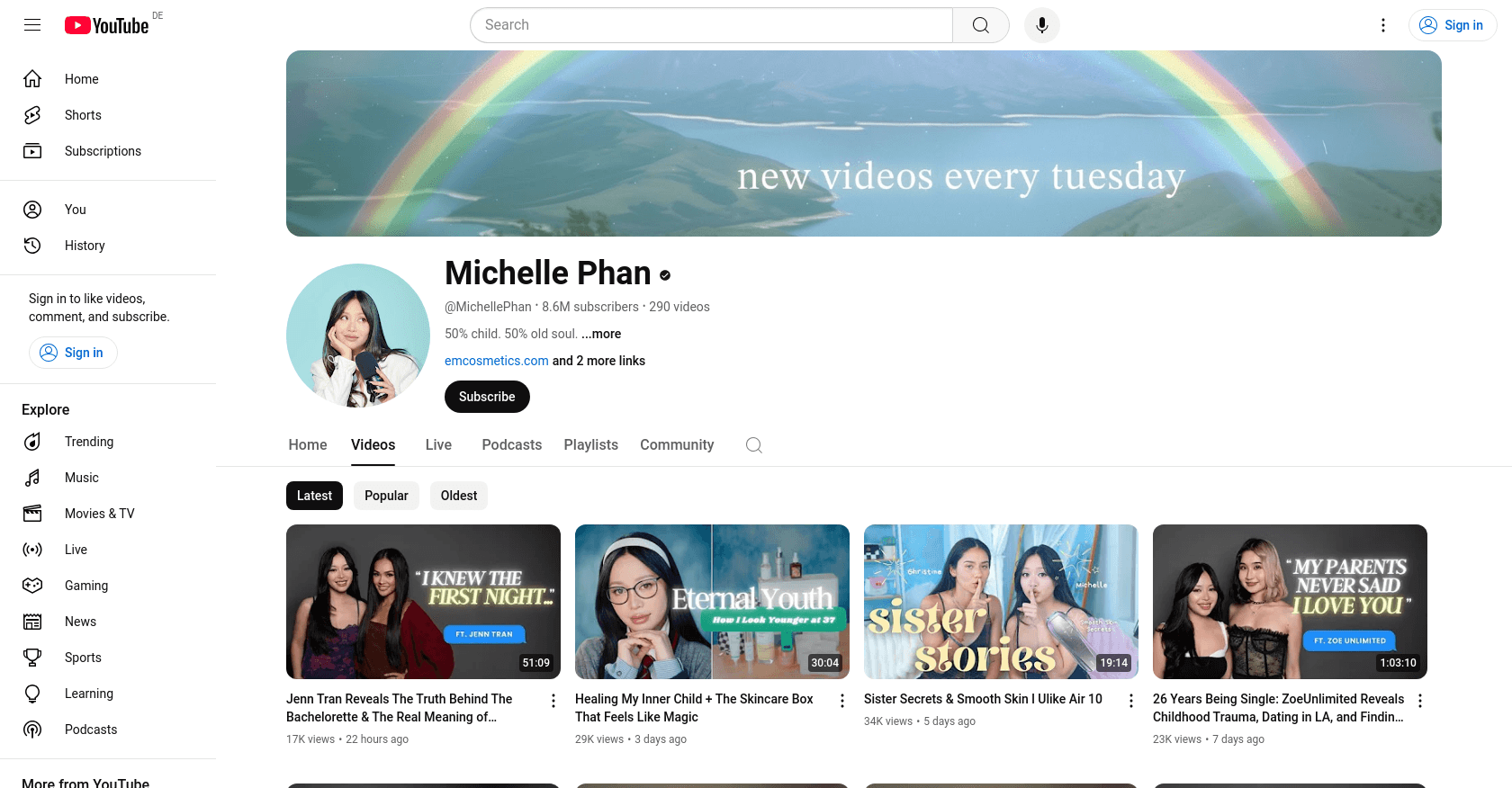Open Trending in Explore section
Image resolution: width=1512 pixels, height=788 pixels.
tap(88, 442)
